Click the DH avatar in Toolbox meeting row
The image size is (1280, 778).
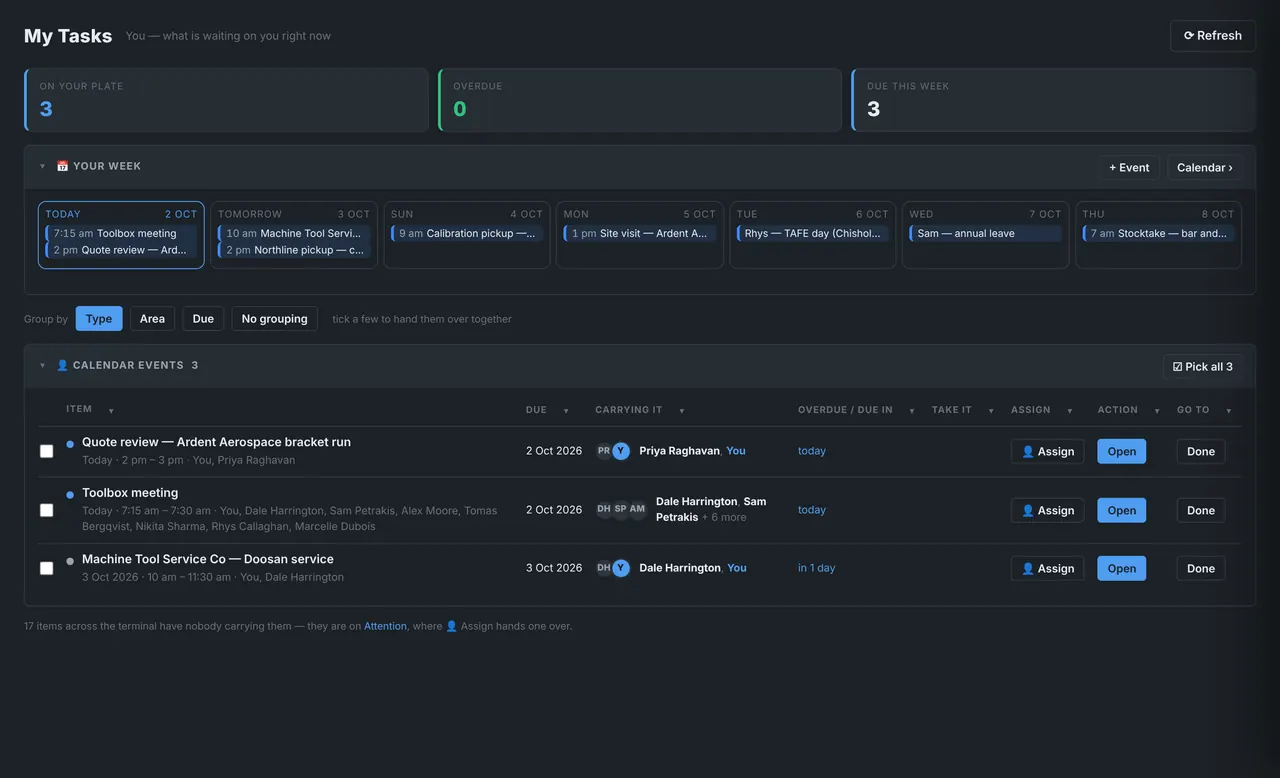click(604, 509)
